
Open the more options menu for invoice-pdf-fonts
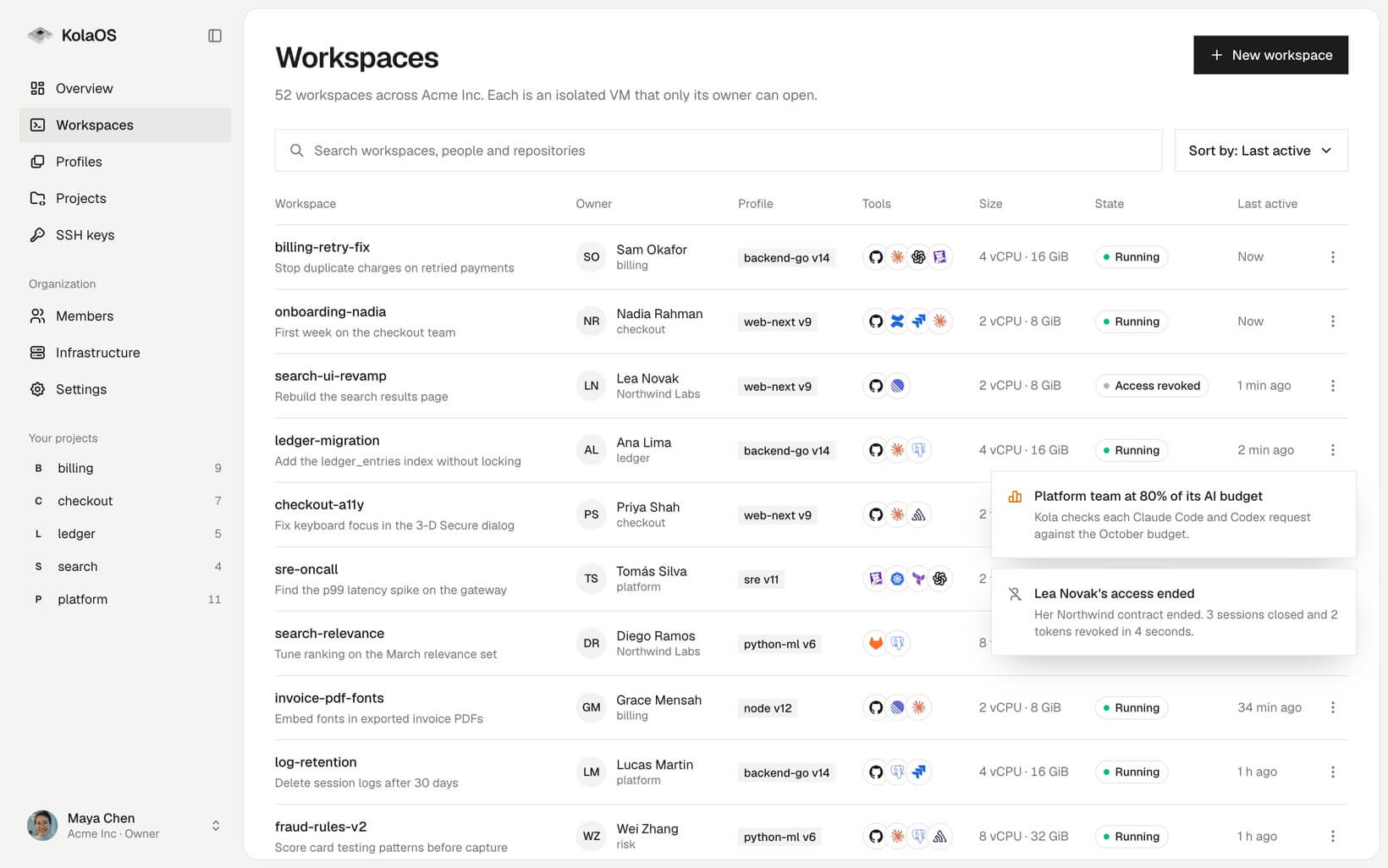[1333, 707]
